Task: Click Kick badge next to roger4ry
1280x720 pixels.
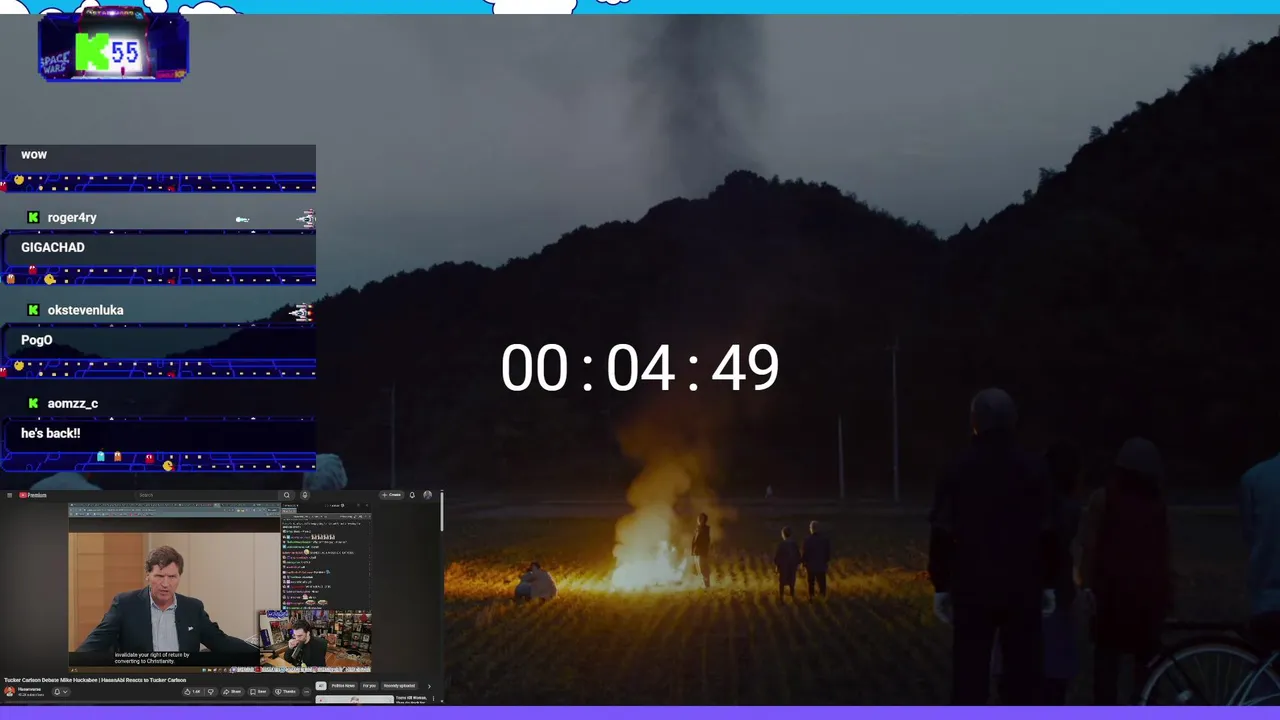Action: (33, 217)
